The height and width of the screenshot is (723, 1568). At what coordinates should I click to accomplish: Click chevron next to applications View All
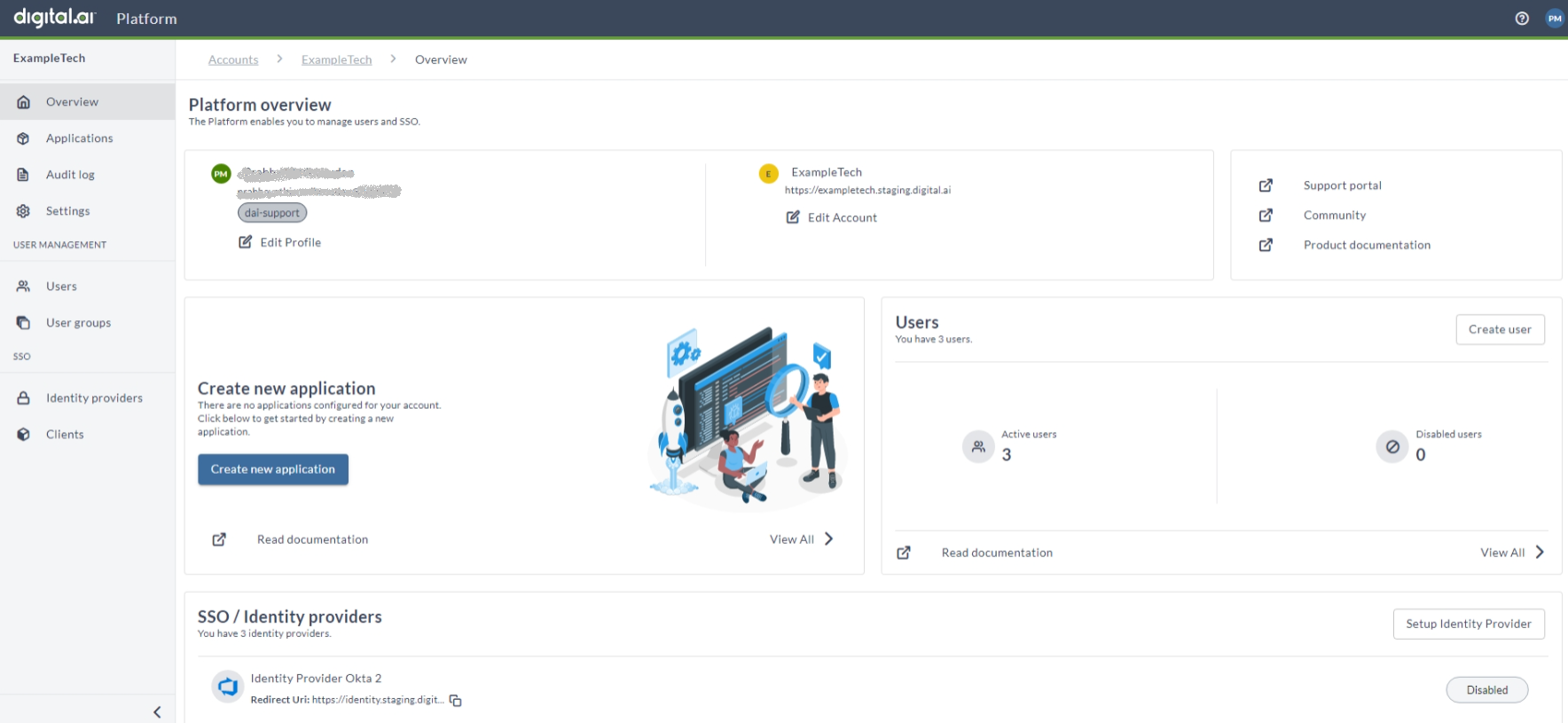[x=828, y=538]
